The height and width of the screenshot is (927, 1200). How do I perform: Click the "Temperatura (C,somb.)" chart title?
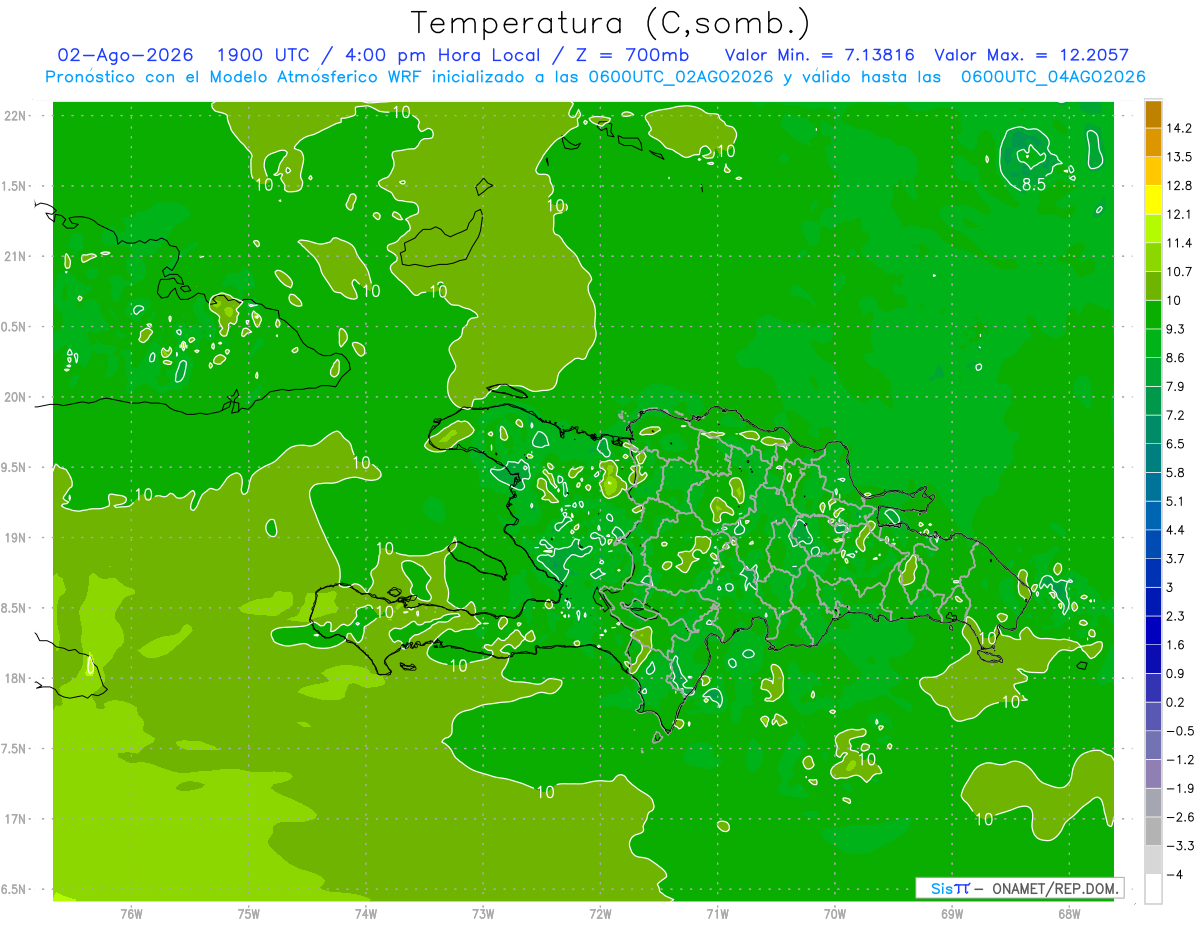[x=611, y=23]
